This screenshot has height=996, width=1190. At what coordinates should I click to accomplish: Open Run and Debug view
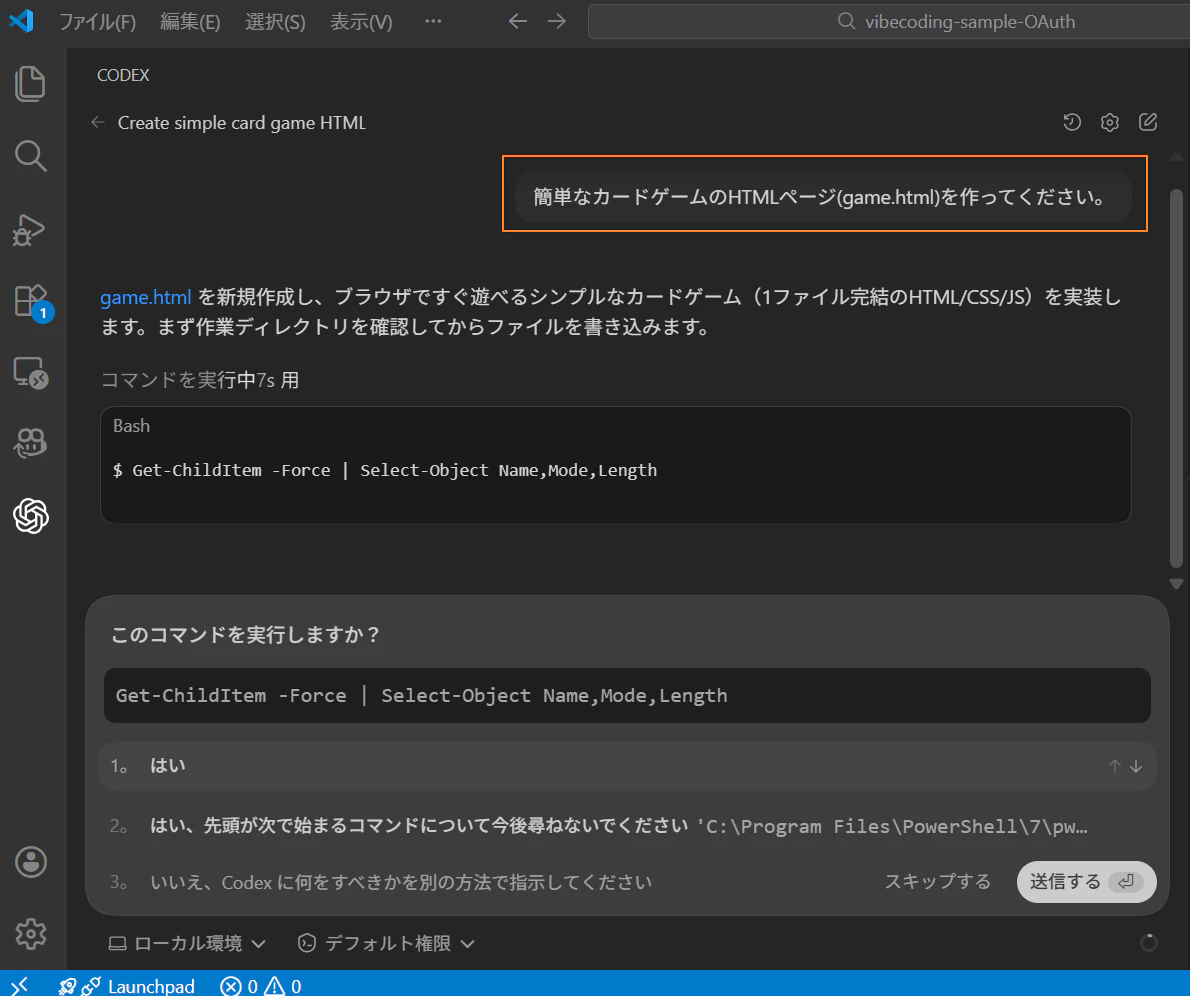(29, 230)
